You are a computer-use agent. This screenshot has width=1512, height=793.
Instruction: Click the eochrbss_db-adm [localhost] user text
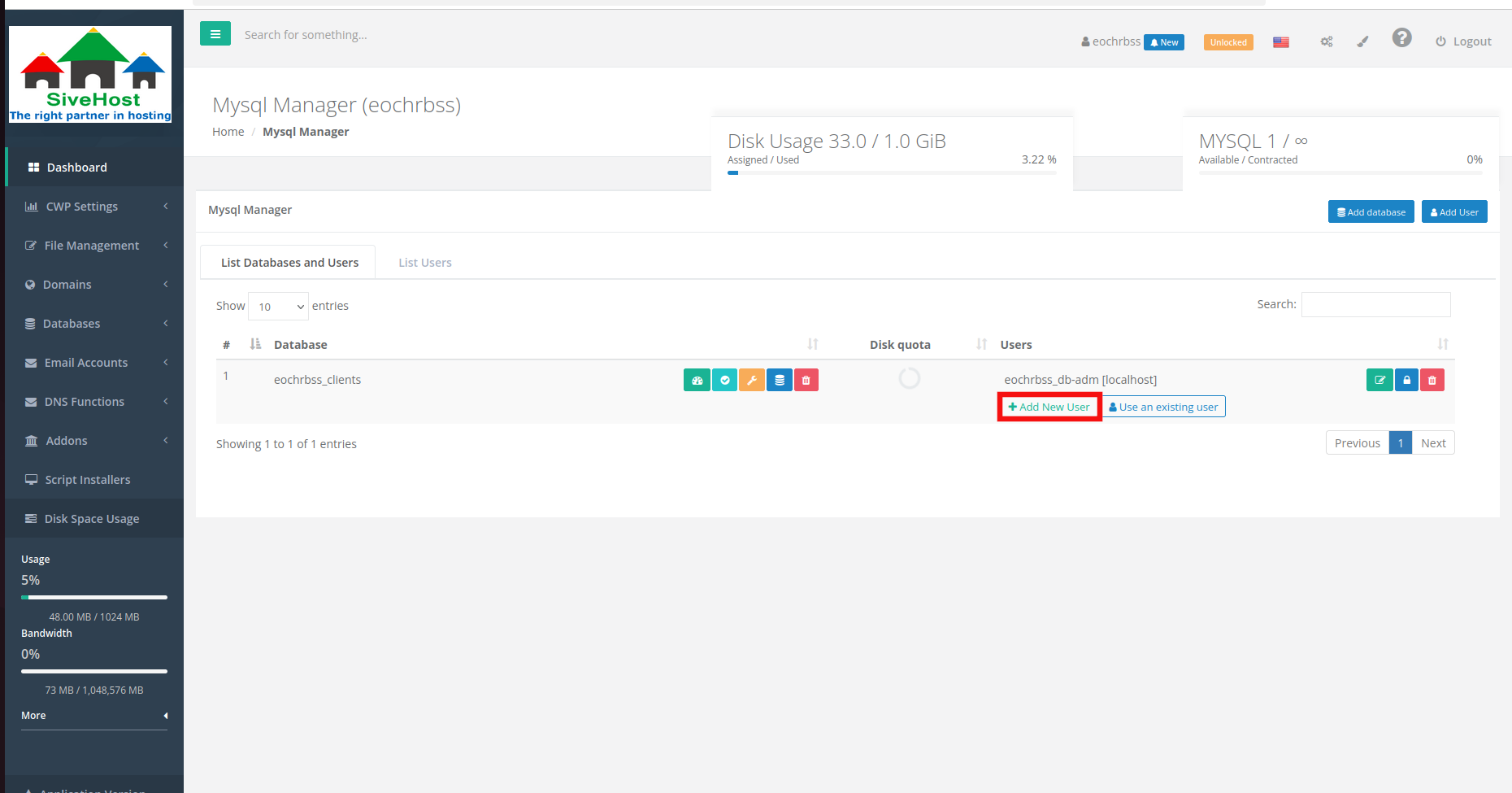tap(1080, 380)
